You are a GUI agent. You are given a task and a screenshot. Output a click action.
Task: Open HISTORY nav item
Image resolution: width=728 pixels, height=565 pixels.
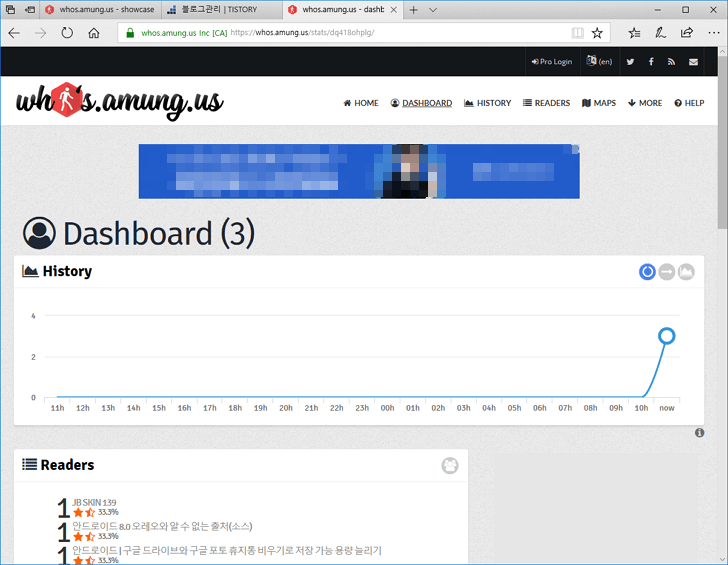coord(488,103)
